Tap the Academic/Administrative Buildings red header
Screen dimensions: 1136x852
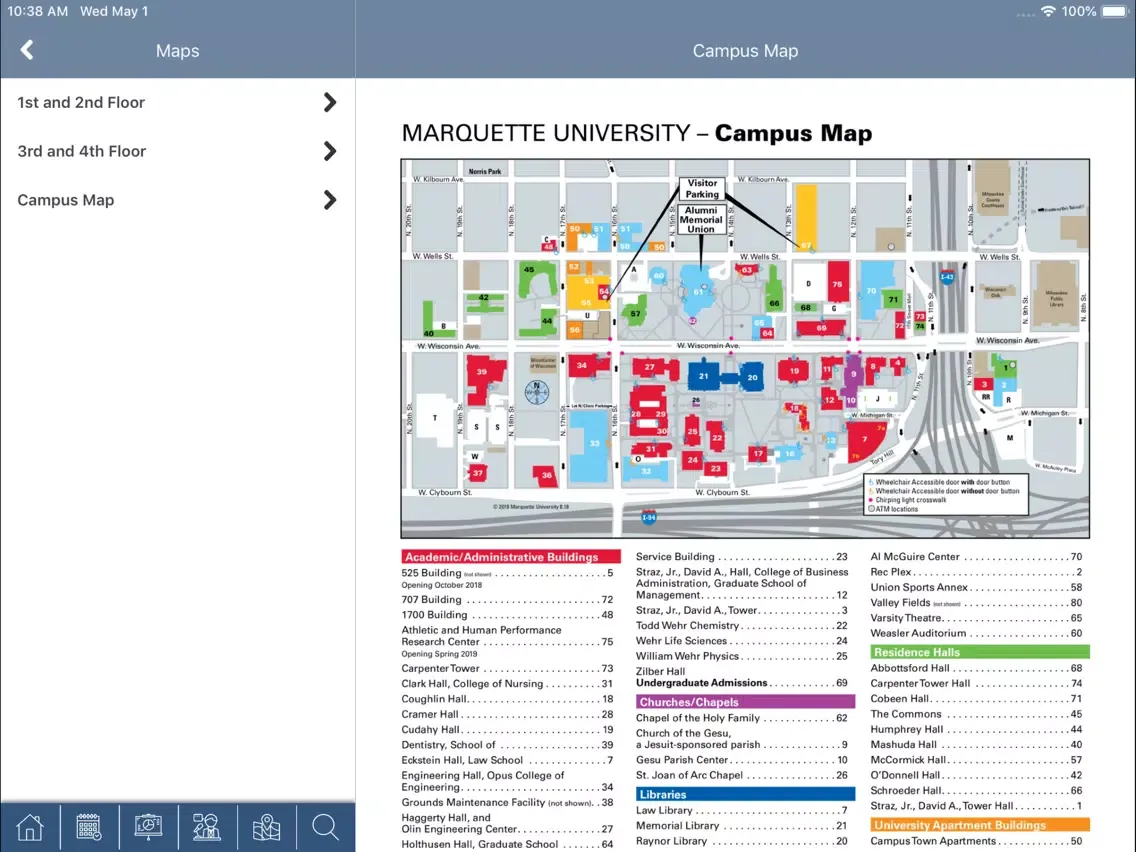point(511,557)
